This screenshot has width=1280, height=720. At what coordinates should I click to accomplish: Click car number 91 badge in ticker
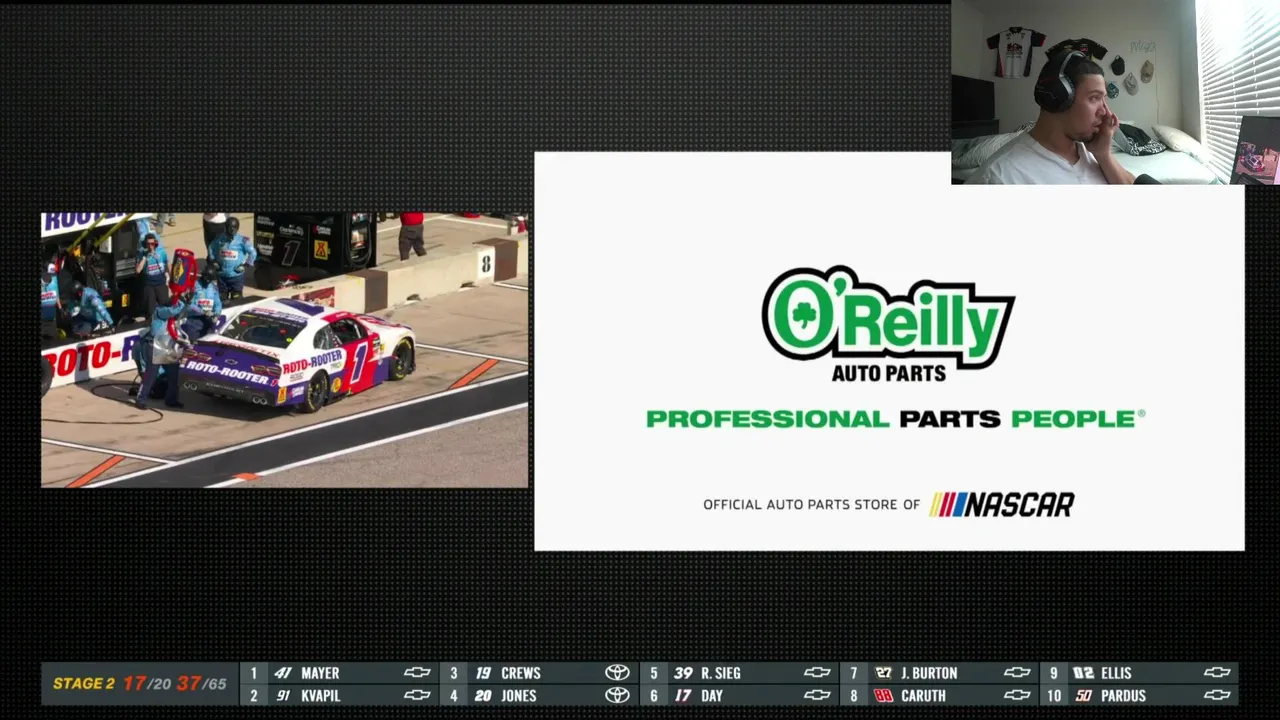click(x=283, y=695)
